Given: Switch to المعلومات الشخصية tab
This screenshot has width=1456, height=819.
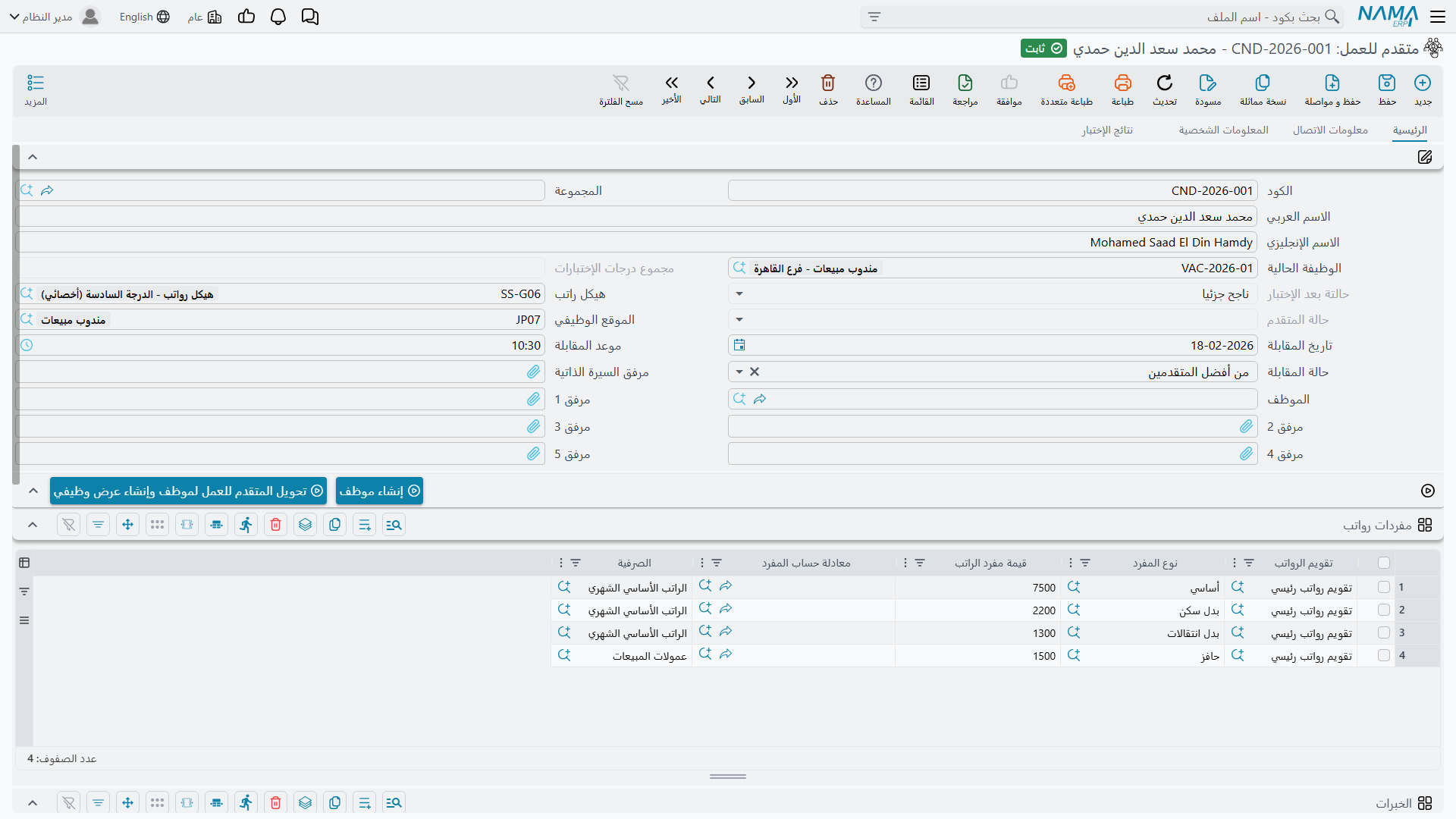Looking at the screenshot, I should 1223,130.
